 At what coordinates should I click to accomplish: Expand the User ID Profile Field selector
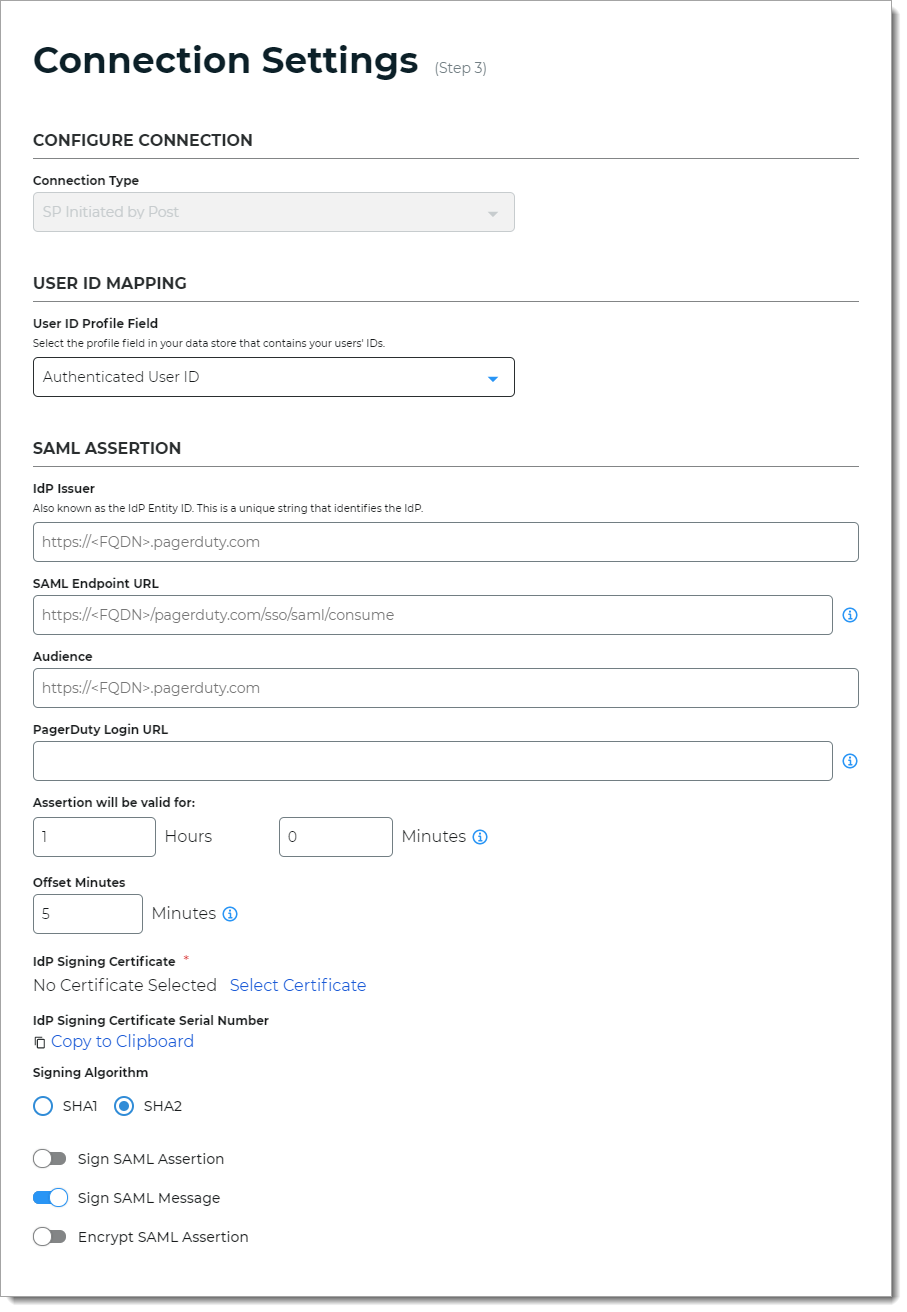click(x=273, y=377)
